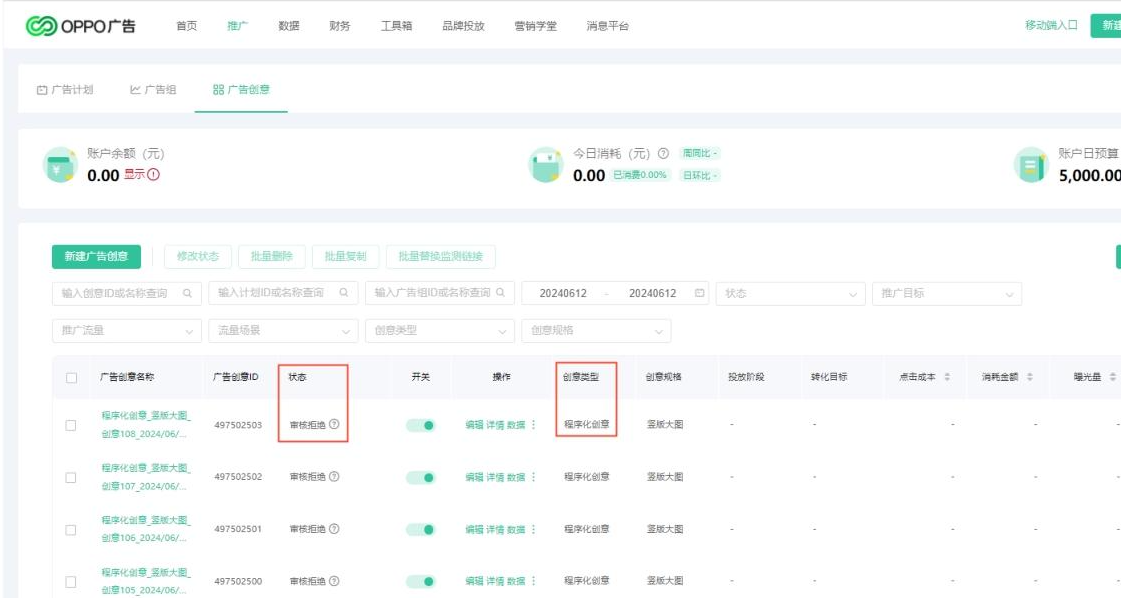Click the info icon beside 显示 balance

pyautogui.click(x=154, y=174)
